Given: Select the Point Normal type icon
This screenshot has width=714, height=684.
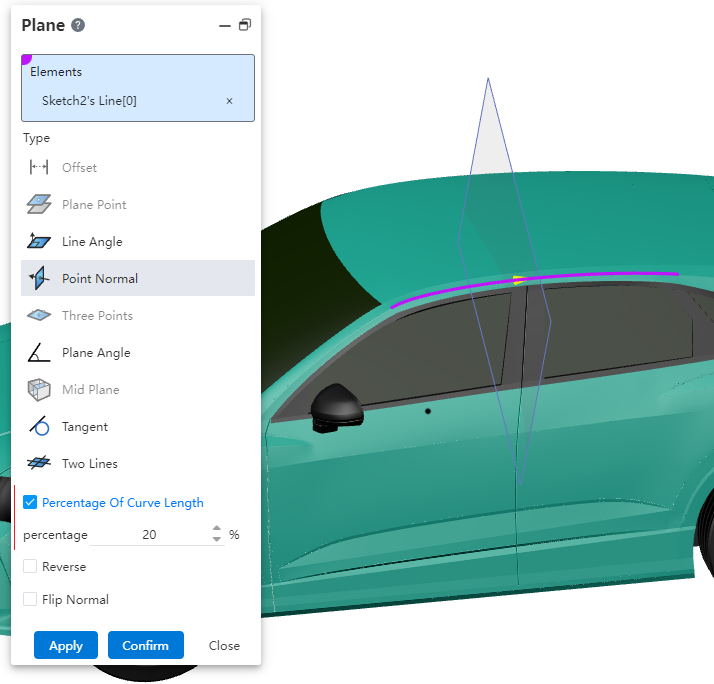Looking at the screenshot, I should click(x=39, y=278).
